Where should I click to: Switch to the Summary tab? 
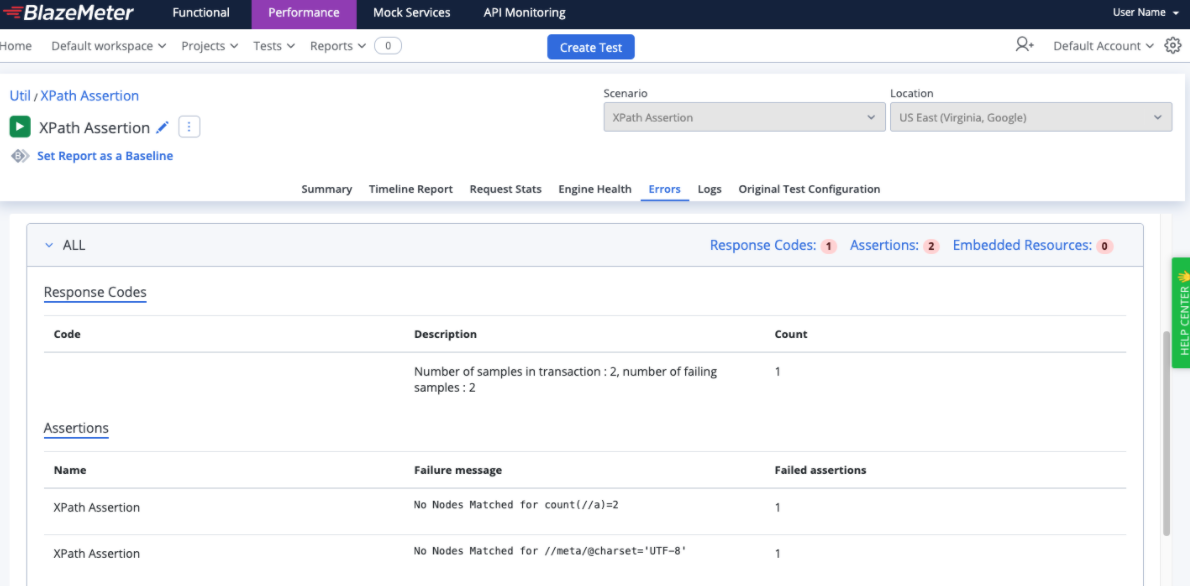(326, 189)
